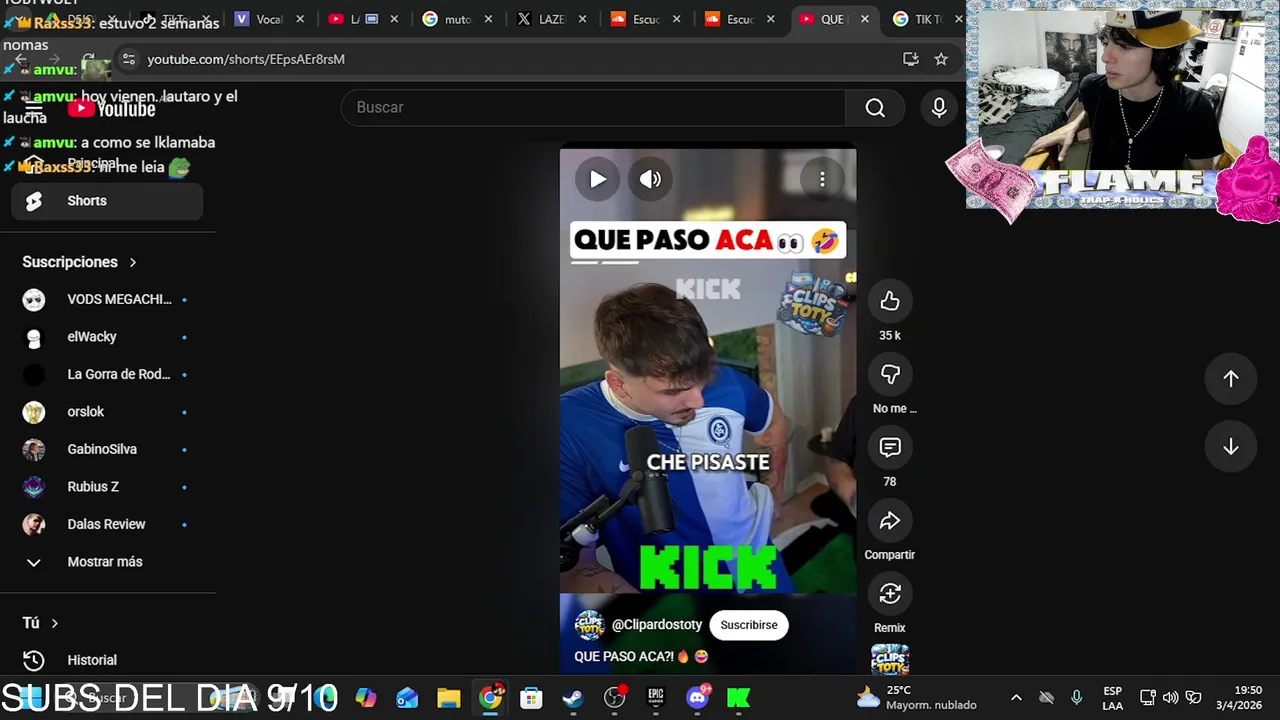Open the Shorts section in sidebar
Viewport: 1280px width, 720px height.
point(107,201)
